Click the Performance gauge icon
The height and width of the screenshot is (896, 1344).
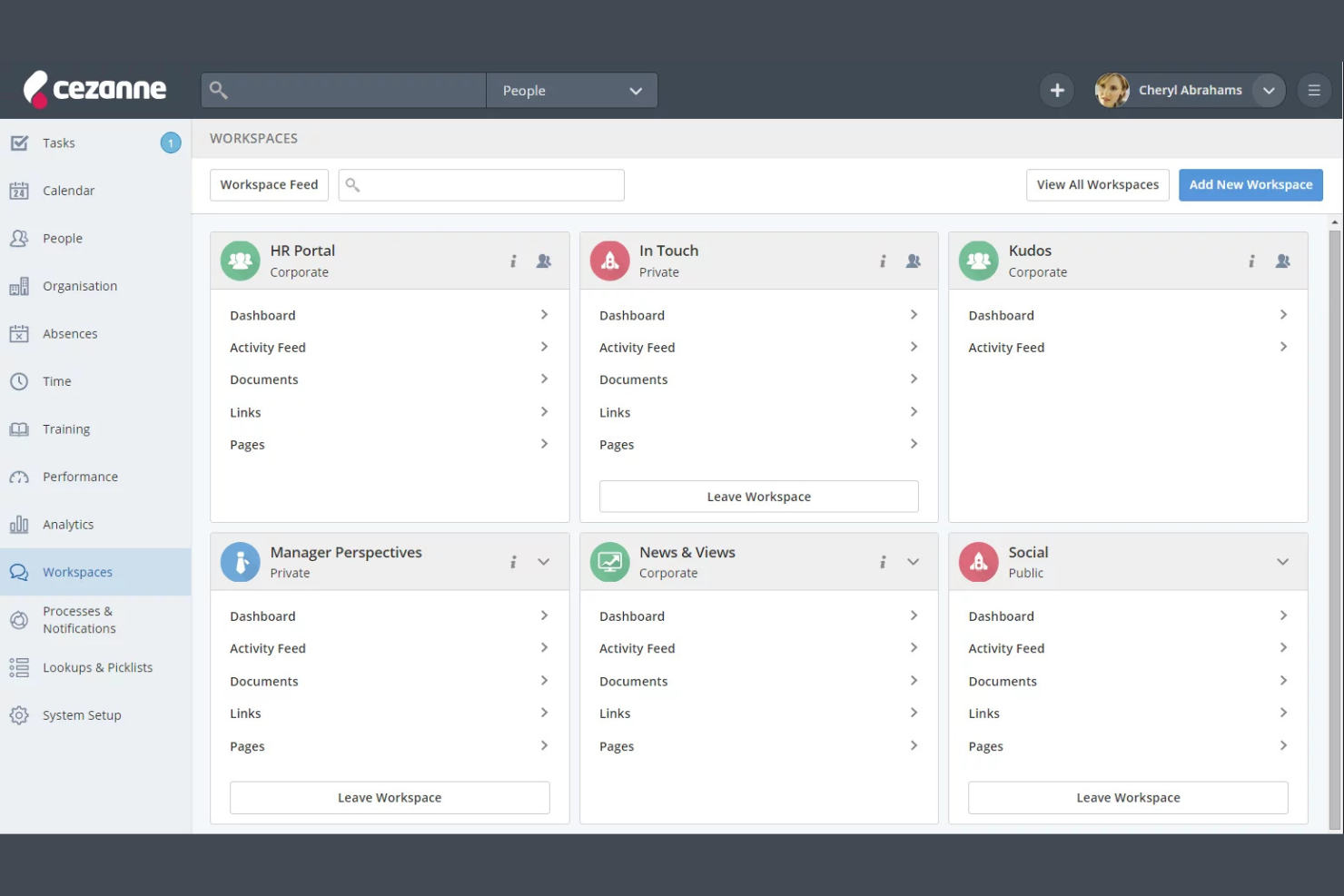tap(19, 477)
